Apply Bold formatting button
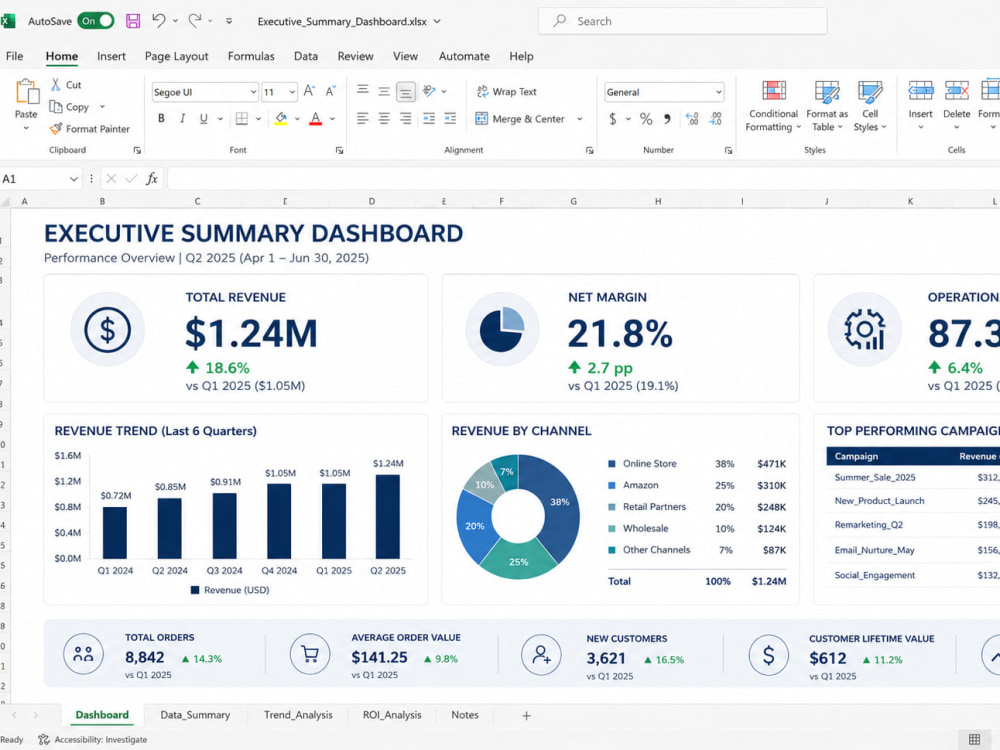The height and width of the screenshot is (750, 1000). (x=161, y=118)
